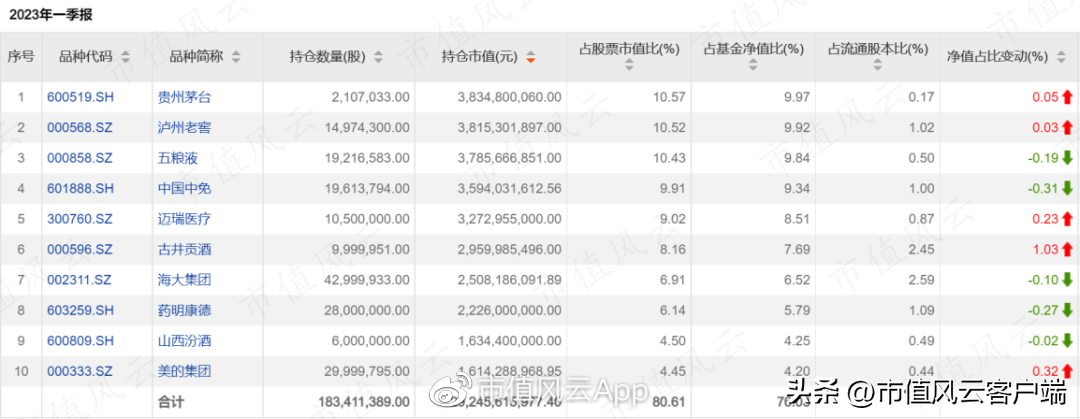Select holding value 3,594,031,612.56
The width and height of the screenshot is (1080, 419).
[509, 189]
